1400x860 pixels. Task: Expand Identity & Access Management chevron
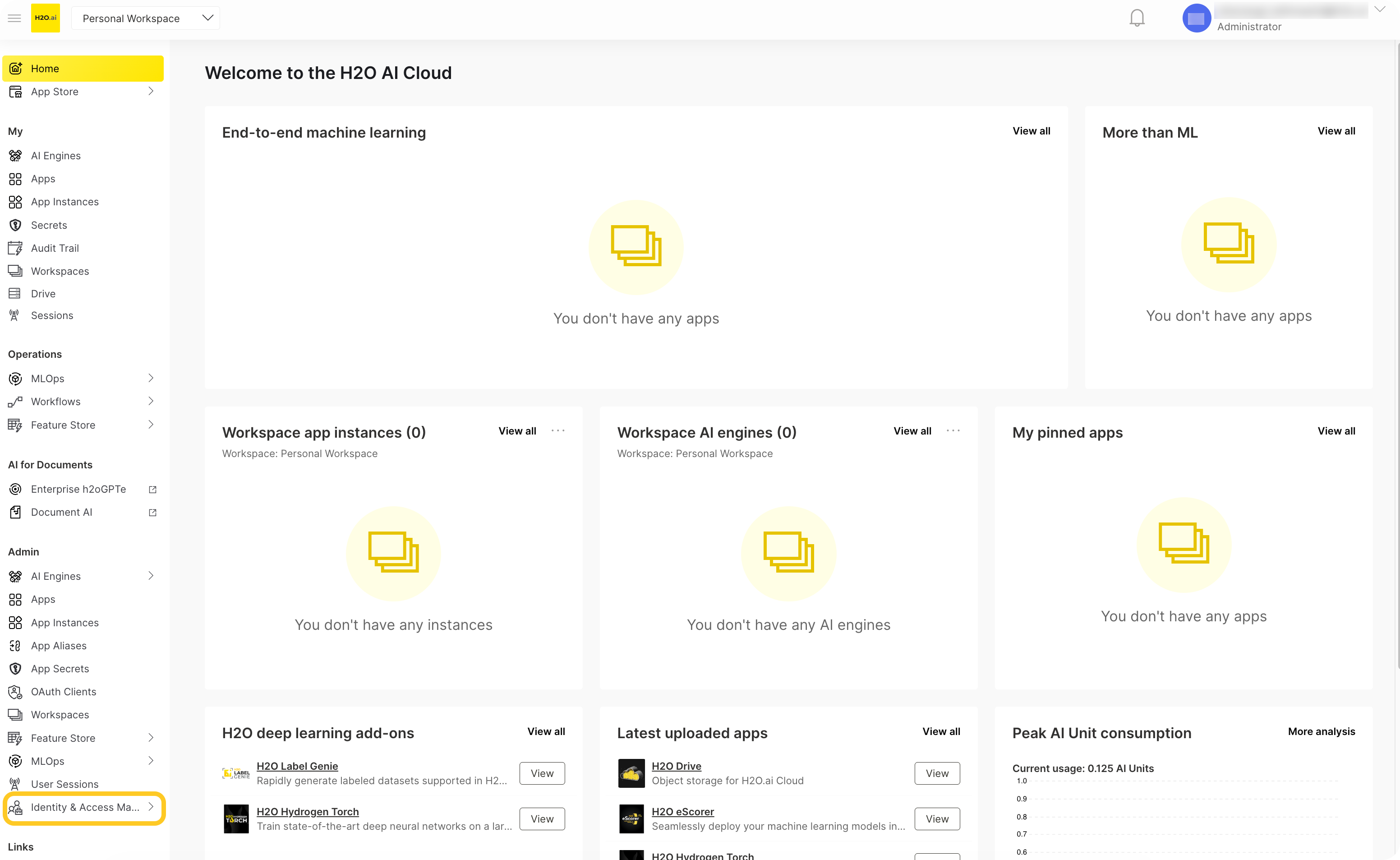(151, 807)
